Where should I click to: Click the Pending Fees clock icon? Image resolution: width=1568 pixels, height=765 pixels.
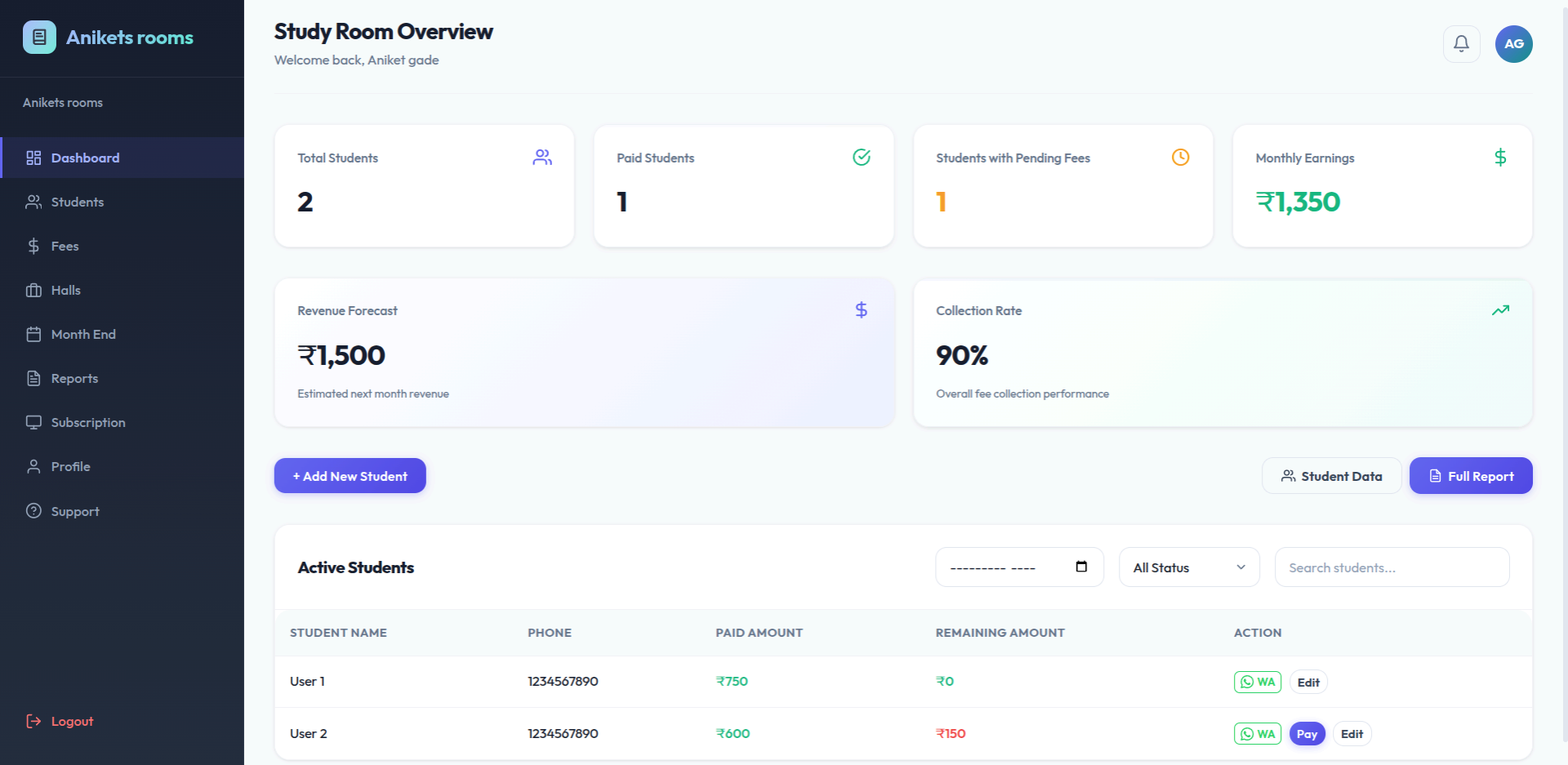coord(1181,158)
